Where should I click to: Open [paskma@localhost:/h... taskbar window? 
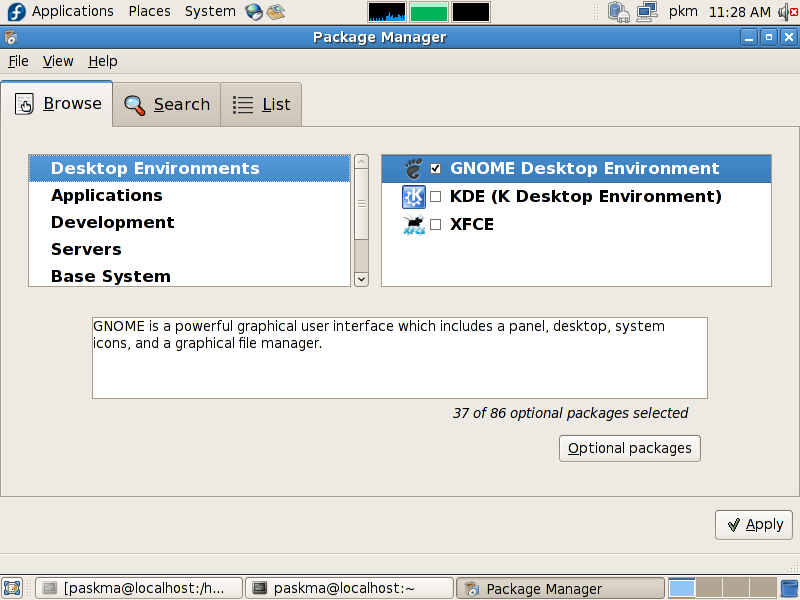139,589
